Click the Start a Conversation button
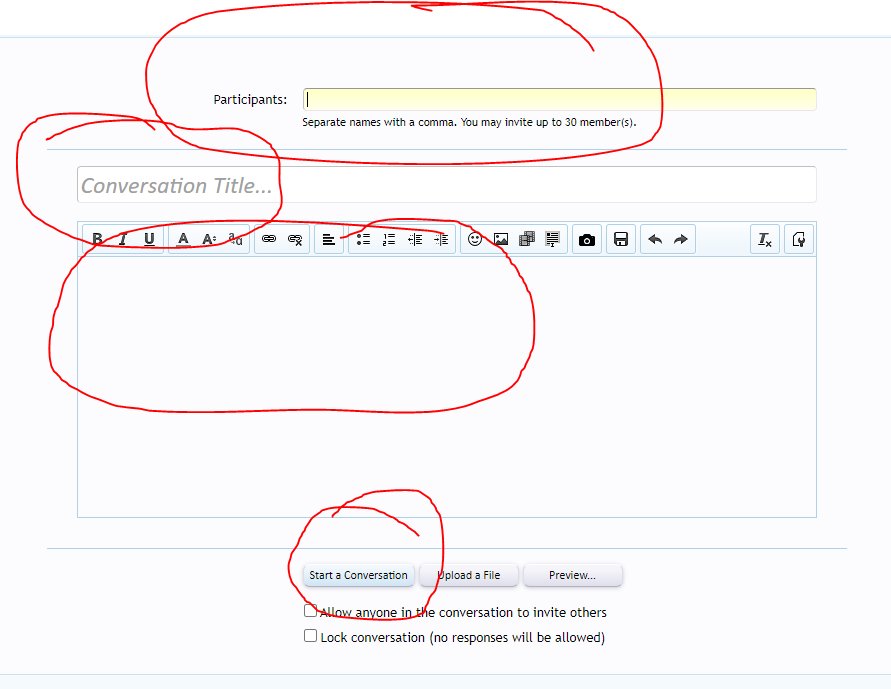The image size is (891, 689). [359, 575]
